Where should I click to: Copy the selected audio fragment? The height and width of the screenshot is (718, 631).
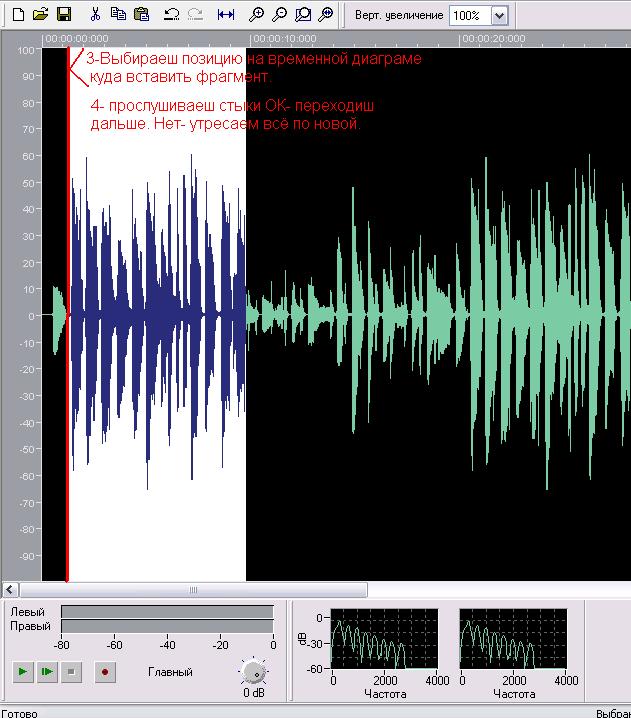[118, 15]
